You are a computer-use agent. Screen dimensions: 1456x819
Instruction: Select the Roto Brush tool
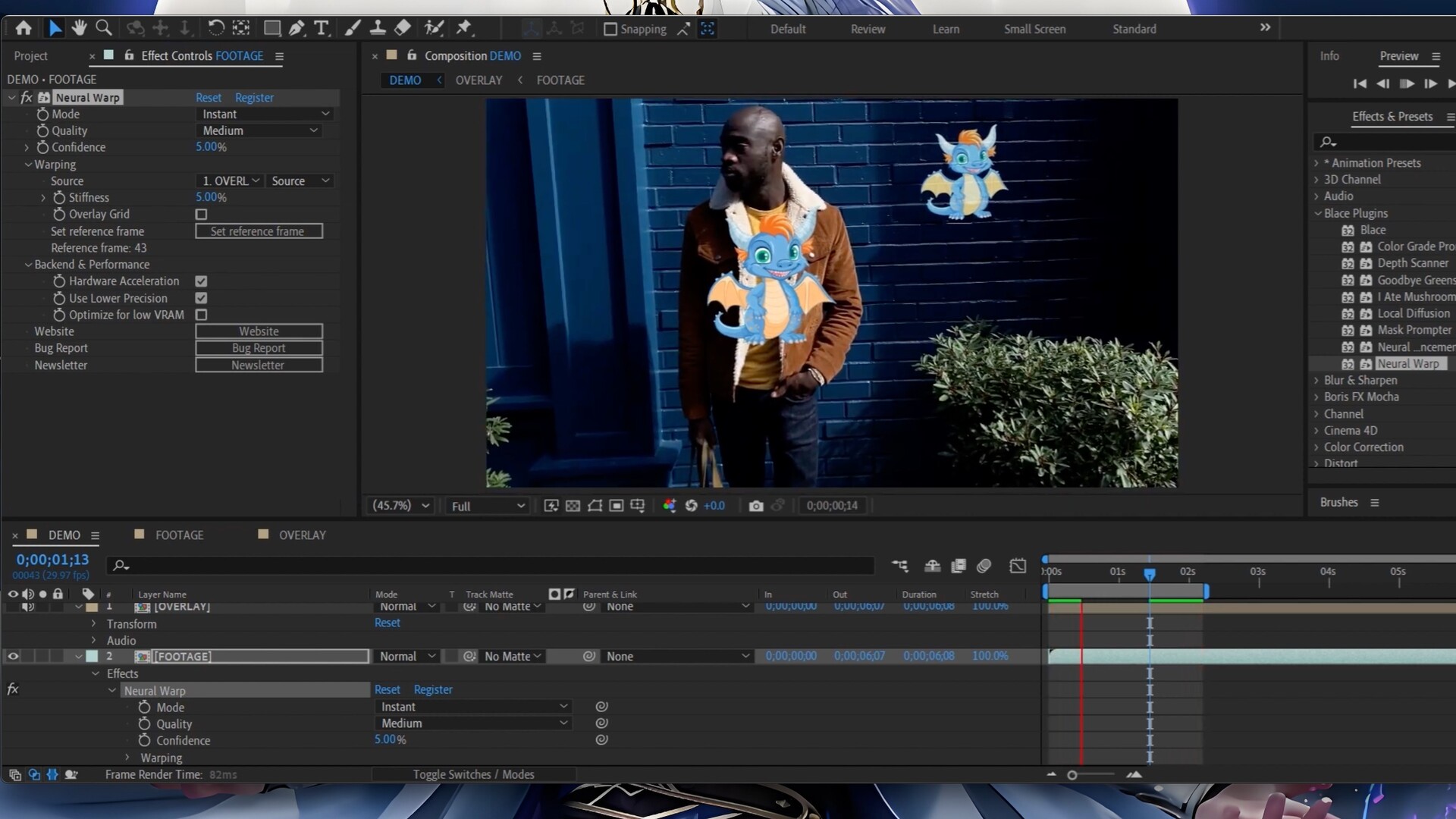434,29
